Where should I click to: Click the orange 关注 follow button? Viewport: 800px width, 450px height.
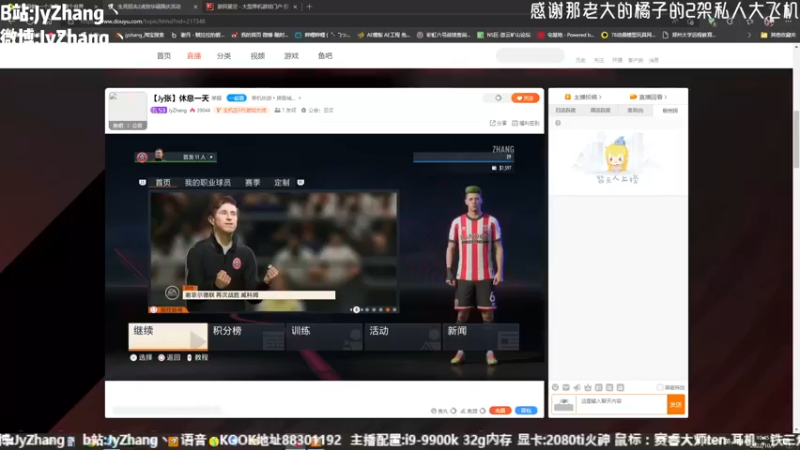(x=526, y=98)
